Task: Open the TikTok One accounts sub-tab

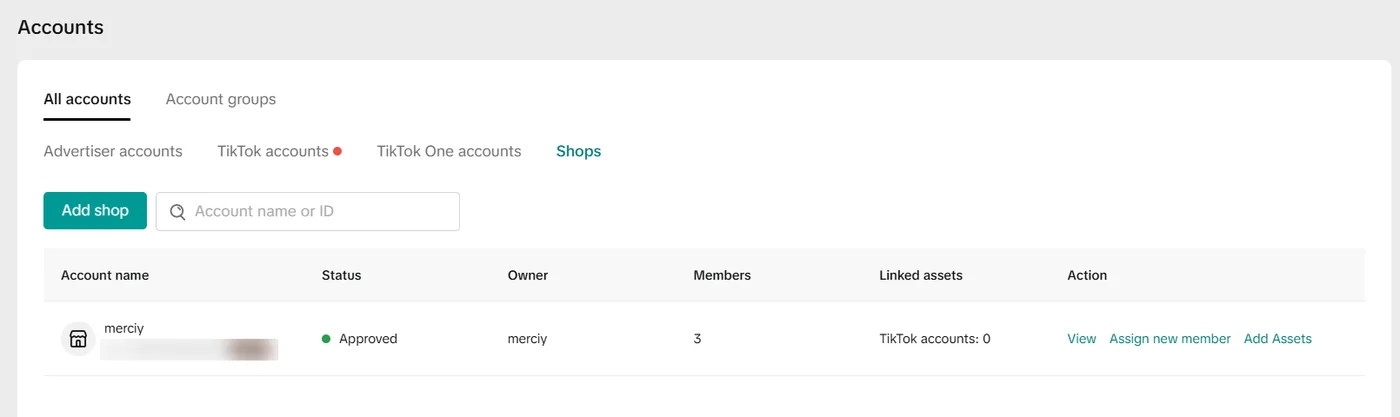Action: tap(449, 151)
